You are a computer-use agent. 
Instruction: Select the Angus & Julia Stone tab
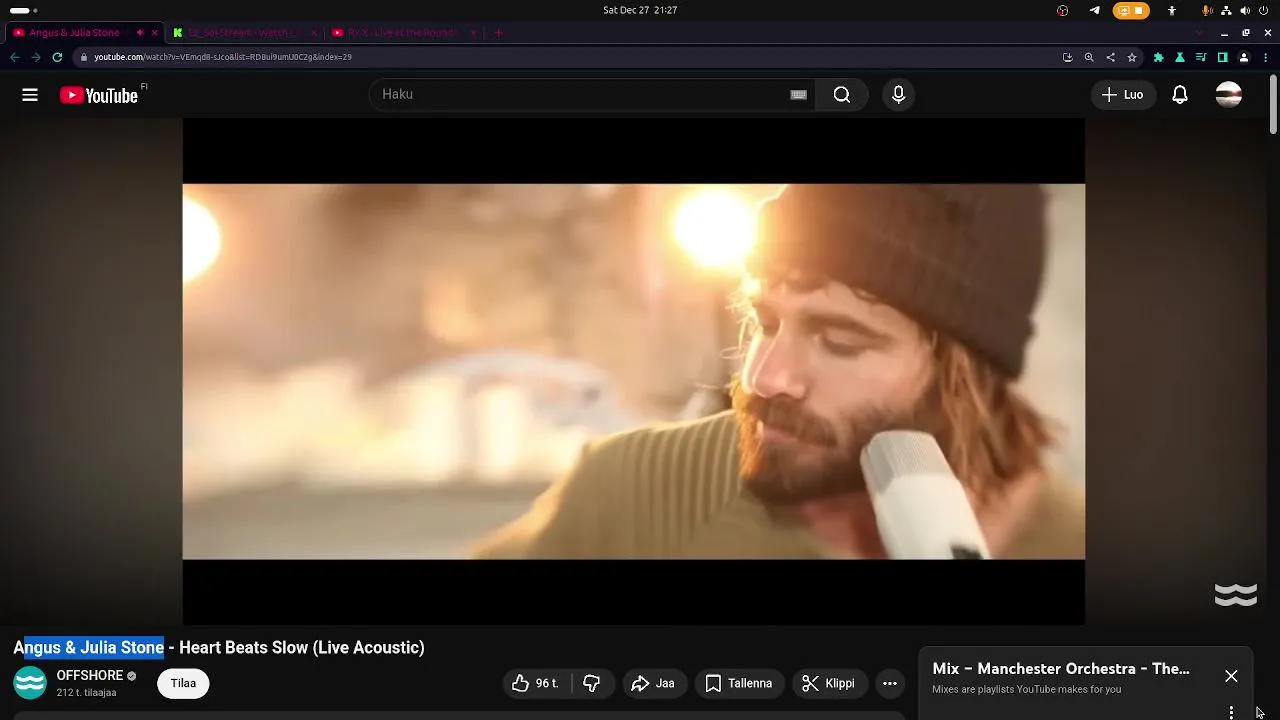click(x=74, y=33)
